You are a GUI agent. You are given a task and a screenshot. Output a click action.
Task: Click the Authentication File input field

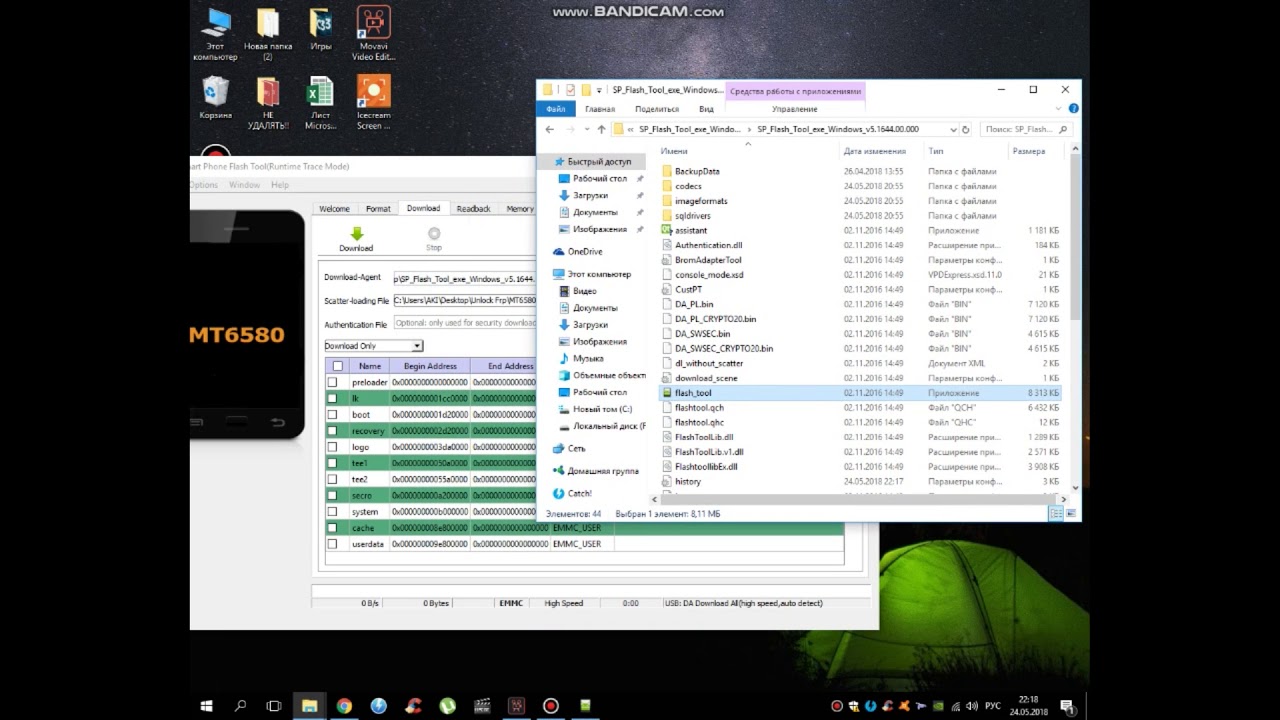pyautogui.click(x=465, y=323)
